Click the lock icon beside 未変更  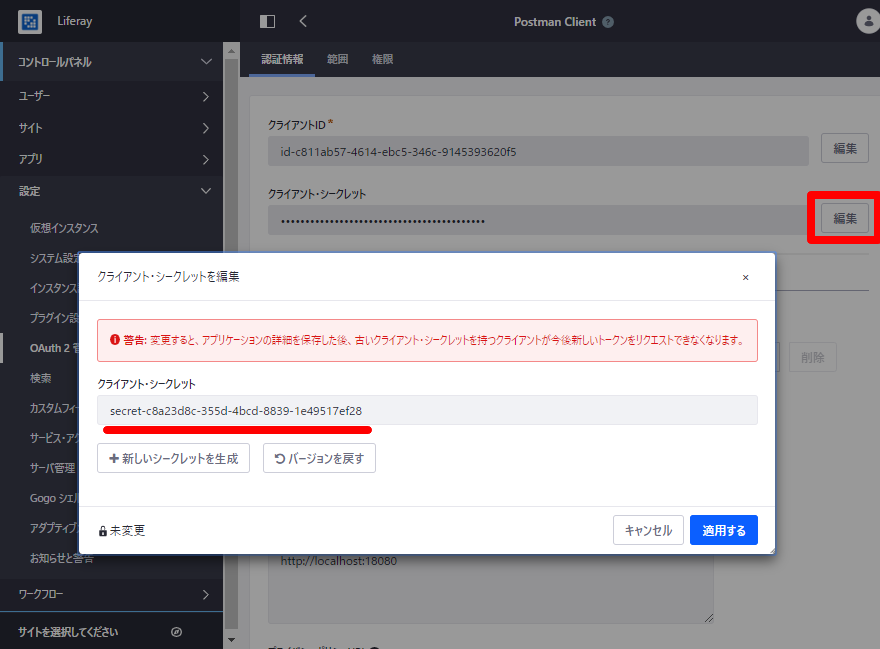click(102, 530)
